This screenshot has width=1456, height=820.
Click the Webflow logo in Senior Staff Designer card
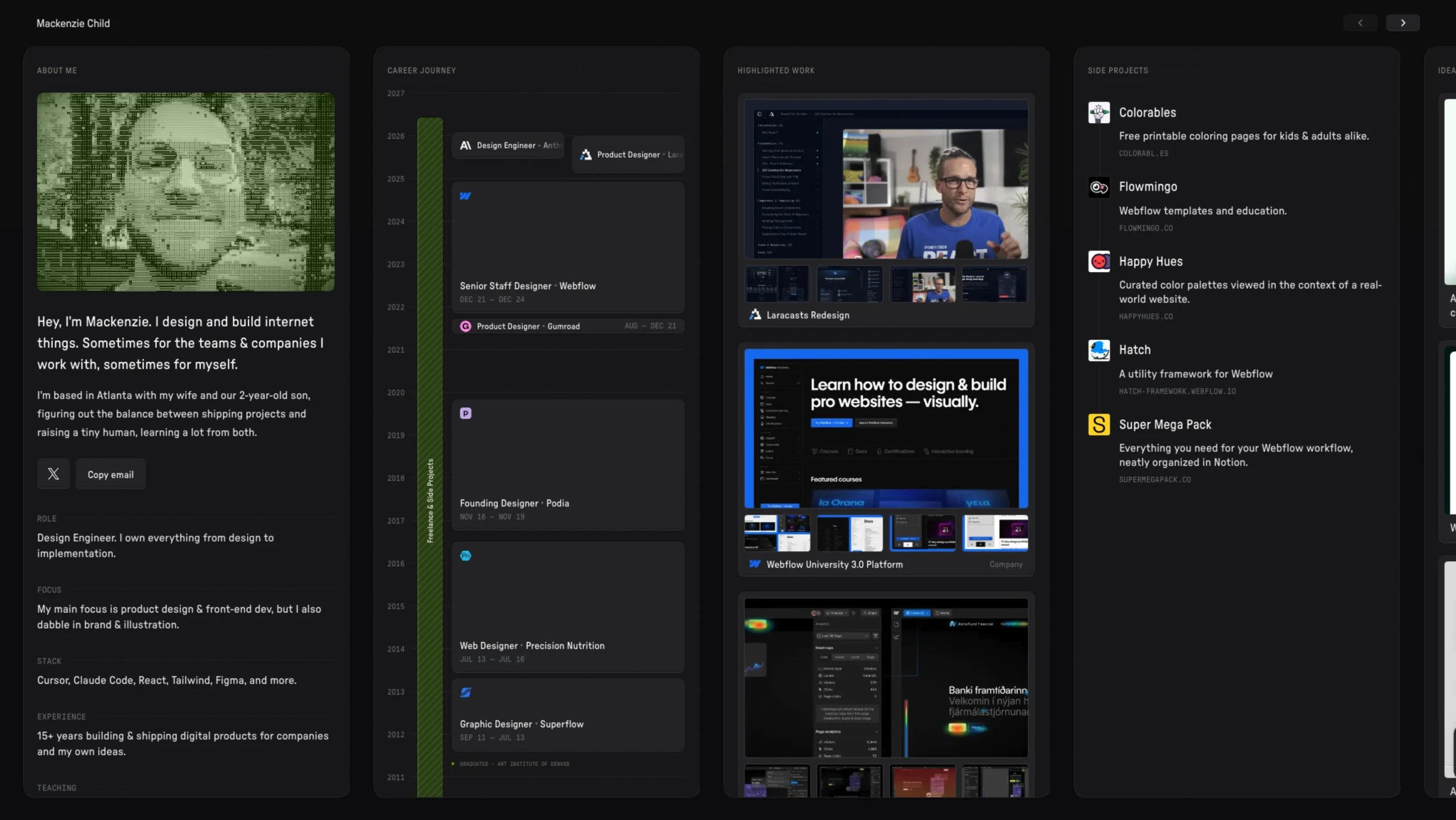click(465, 196)
